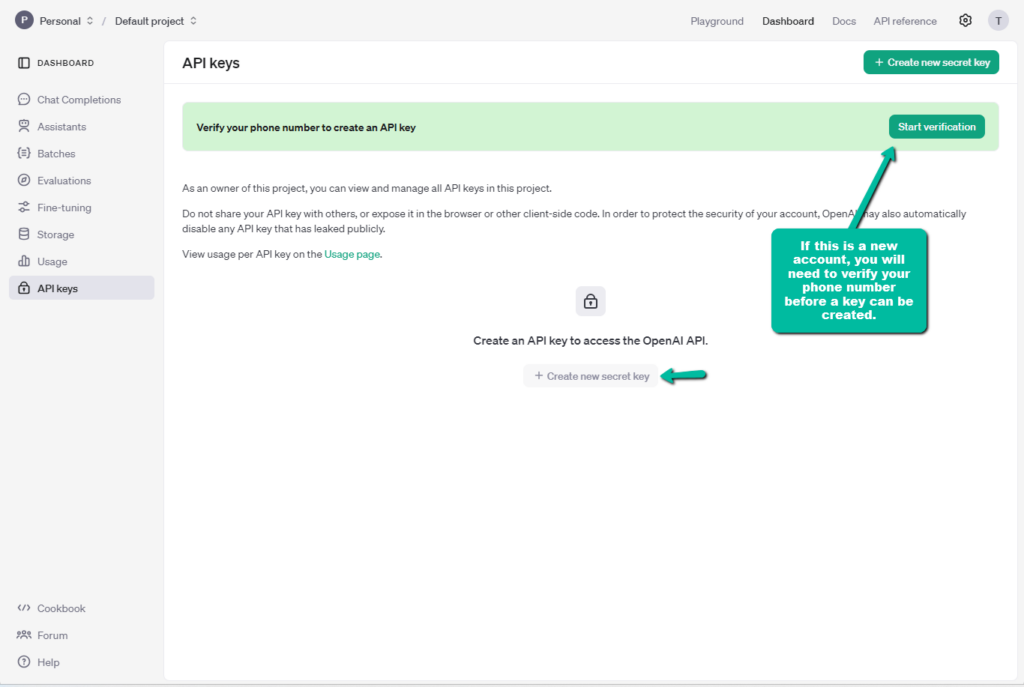Click the grayed Create new secret key button
Viewport: 1024px width, 687px height.
pos(591,375)
